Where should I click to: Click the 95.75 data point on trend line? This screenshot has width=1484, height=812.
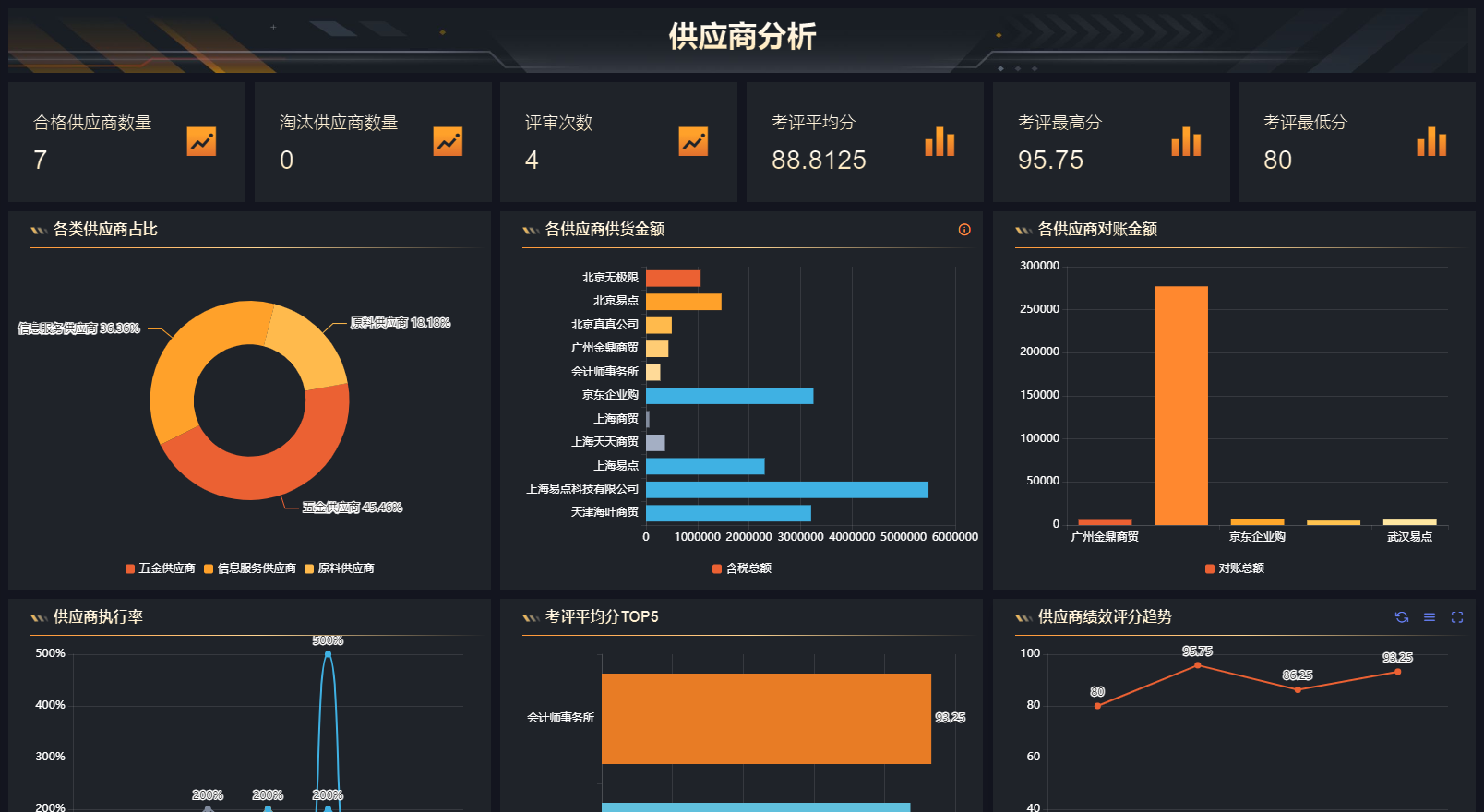1197,665
